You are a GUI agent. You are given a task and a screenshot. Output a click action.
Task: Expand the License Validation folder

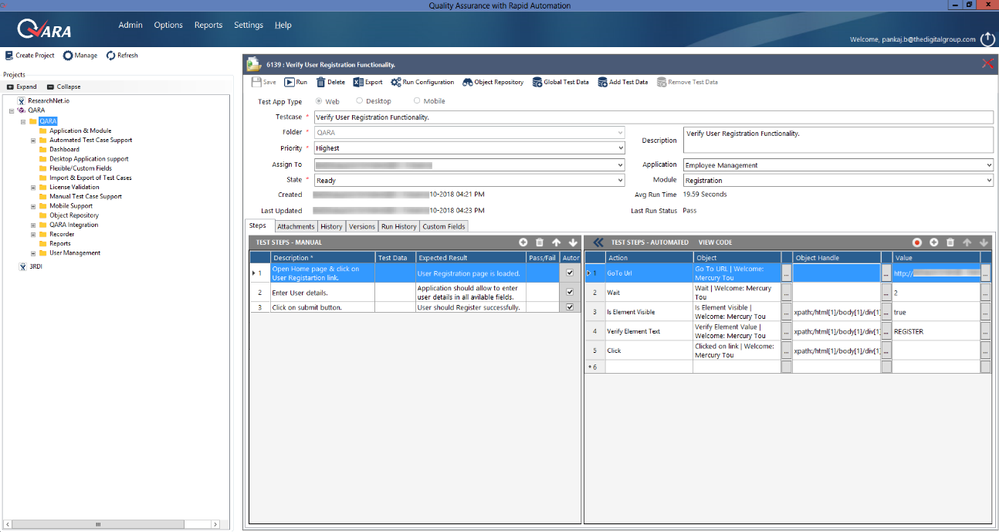[x=33, y=187]
